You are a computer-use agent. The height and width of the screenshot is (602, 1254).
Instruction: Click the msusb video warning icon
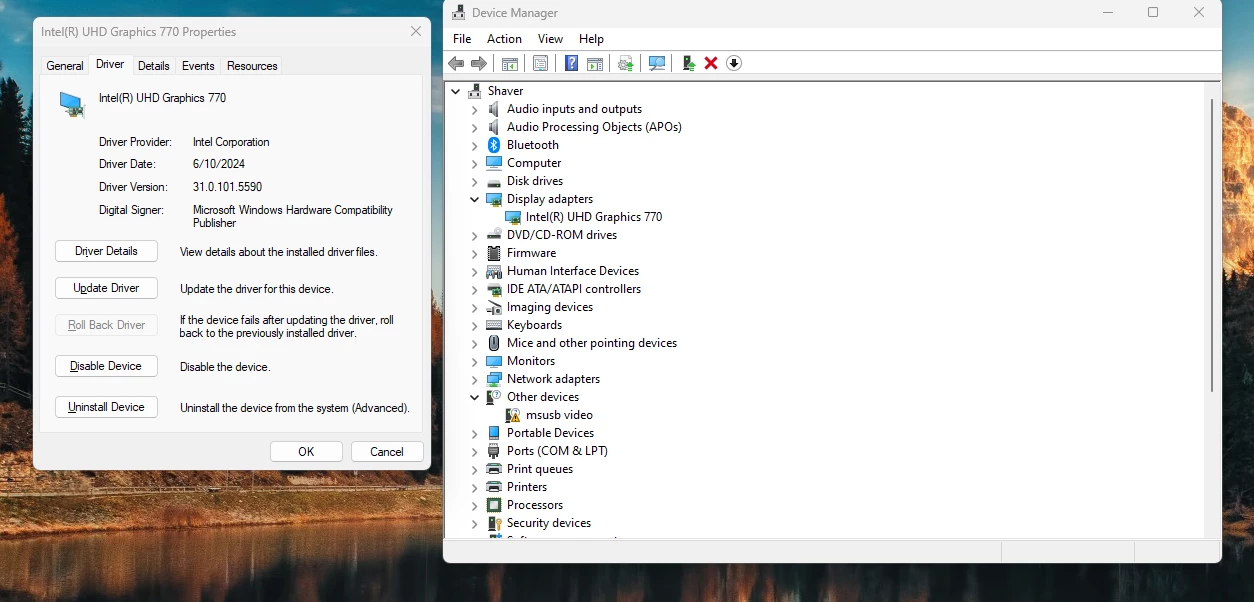[513, 415]
